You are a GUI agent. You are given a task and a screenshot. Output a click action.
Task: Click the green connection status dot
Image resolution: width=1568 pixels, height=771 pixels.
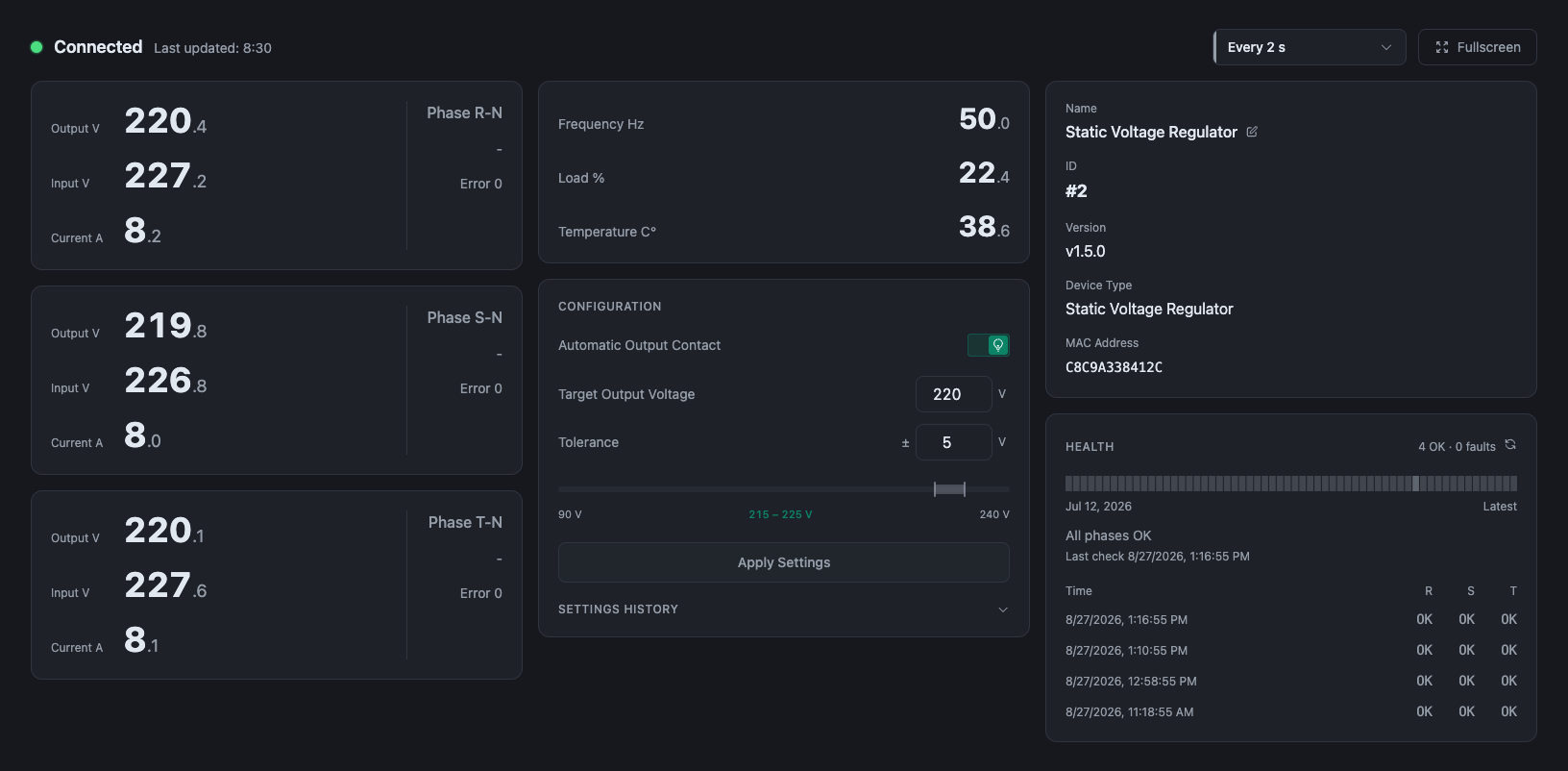tap(37, 47)
